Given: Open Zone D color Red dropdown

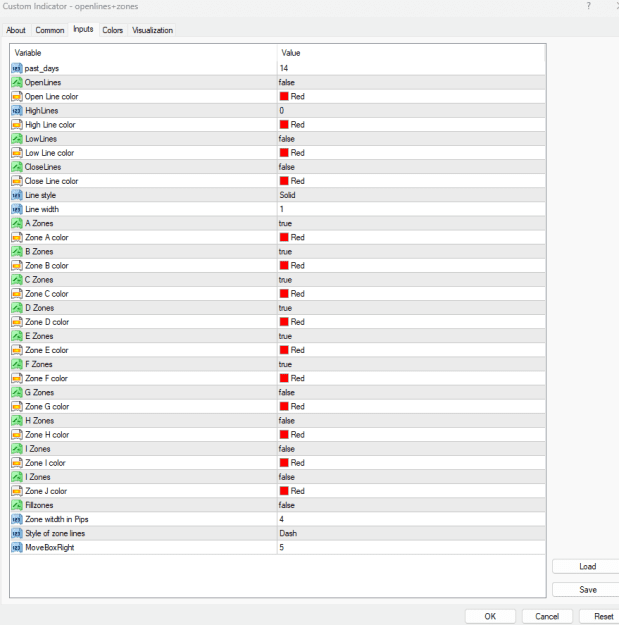Looking at the screenshot, I should tap(411, 322).
